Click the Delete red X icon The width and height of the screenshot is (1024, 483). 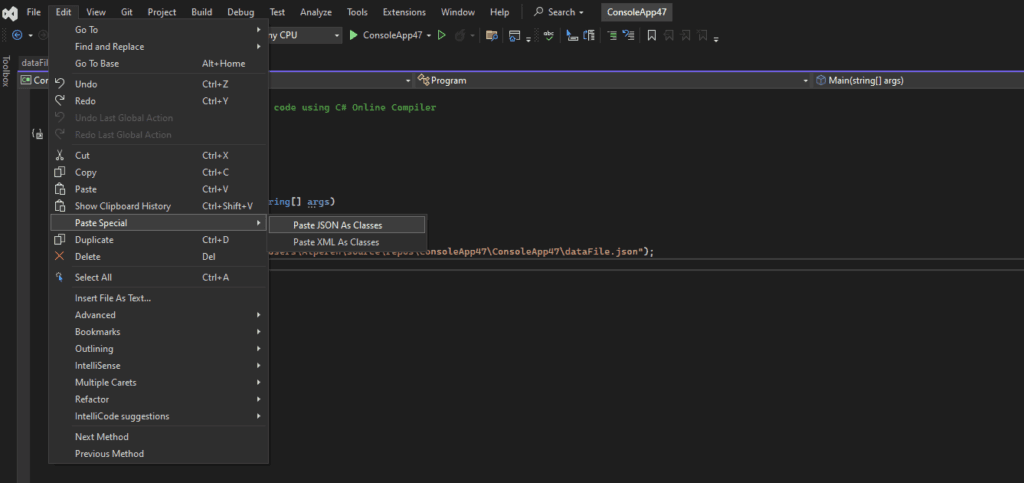(59, 257)
